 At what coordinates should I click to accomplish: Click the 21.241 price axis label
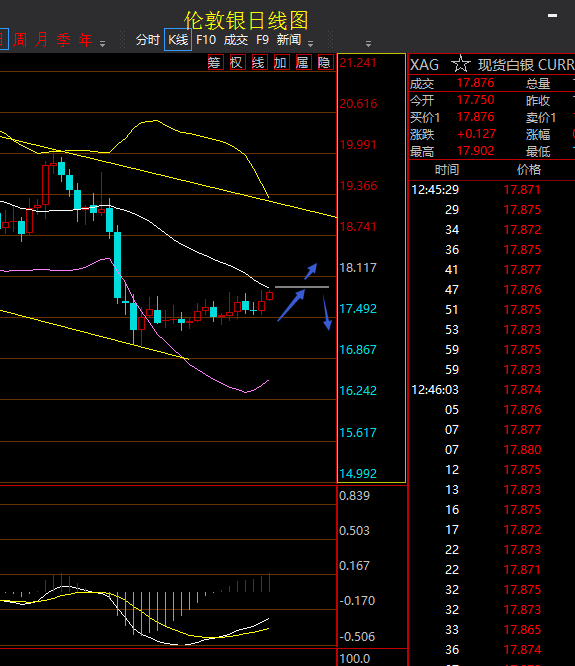coord(358,63)
